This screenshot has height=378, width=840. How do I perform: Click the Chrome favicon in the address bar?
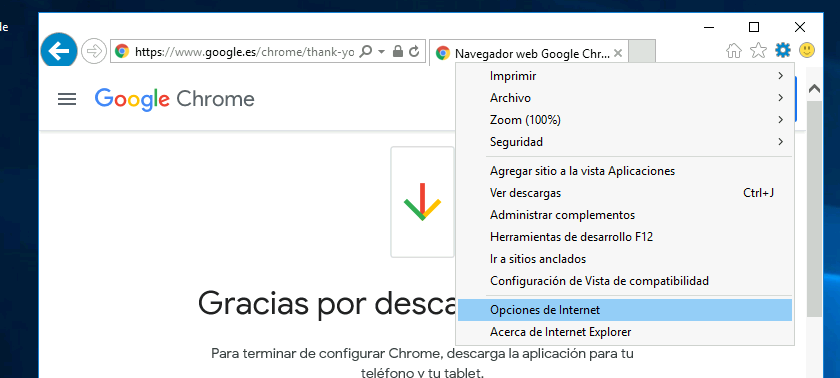click(122, 51)
